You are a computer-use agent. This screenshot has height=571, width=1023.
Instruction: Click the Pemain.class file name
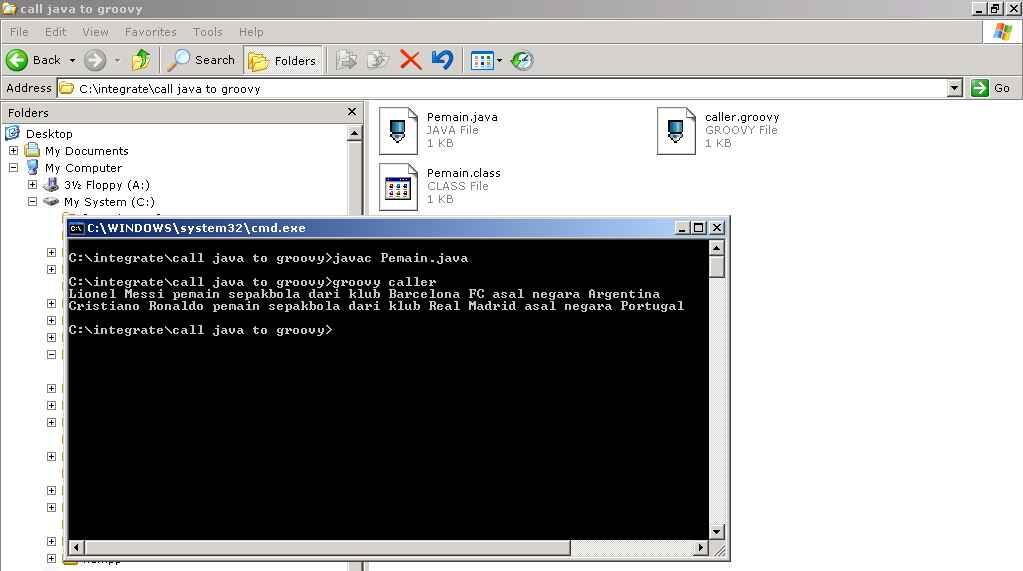[x=464, y=173]
